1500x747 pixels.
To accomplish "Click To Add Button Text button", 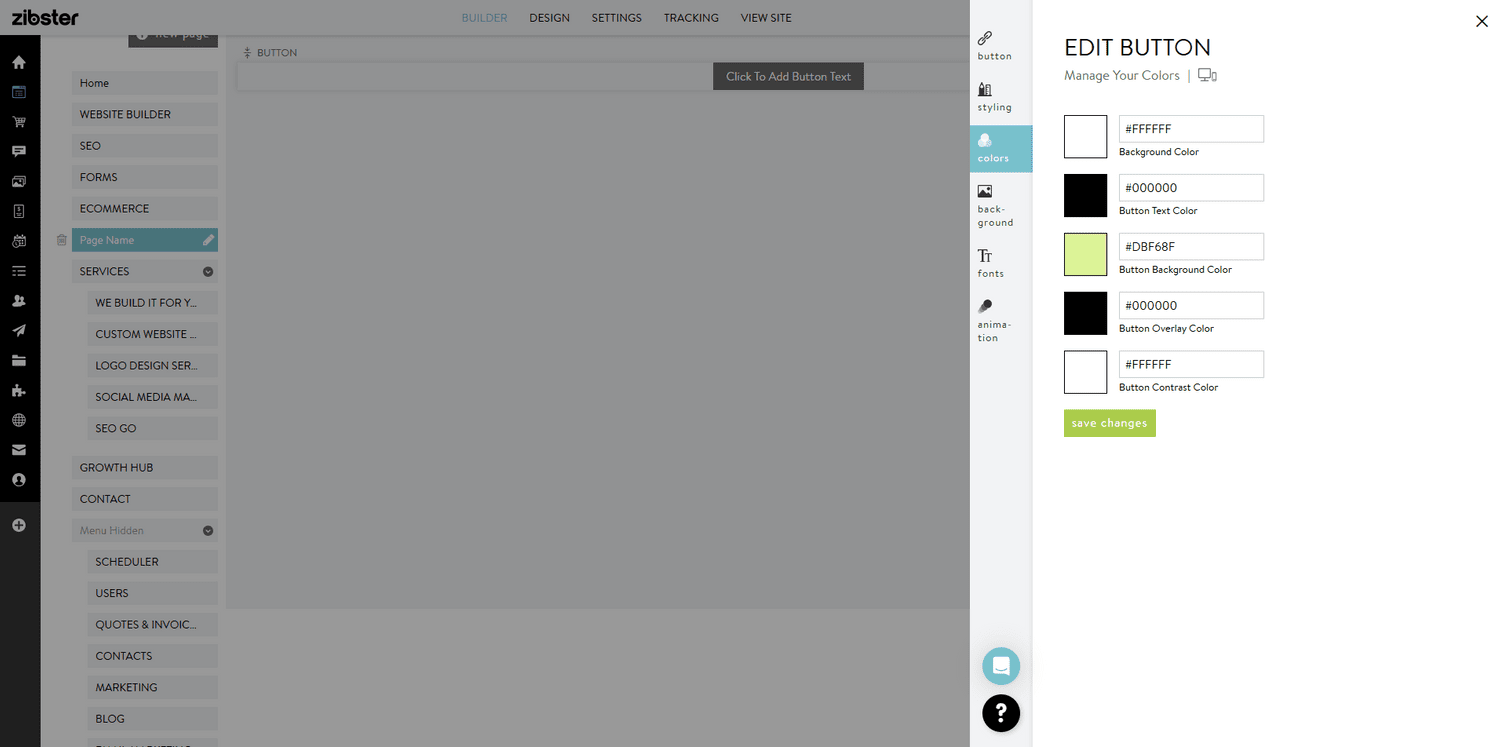I will (788, 76).
